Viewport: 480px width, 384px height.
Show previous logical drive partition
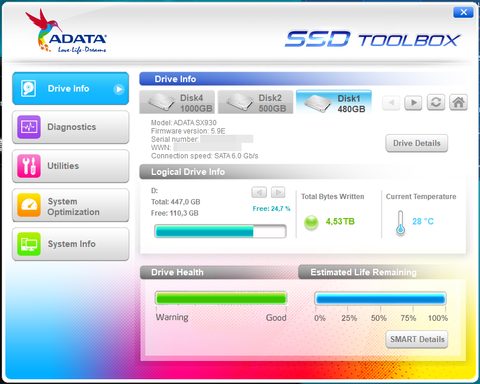coord(259,192)
